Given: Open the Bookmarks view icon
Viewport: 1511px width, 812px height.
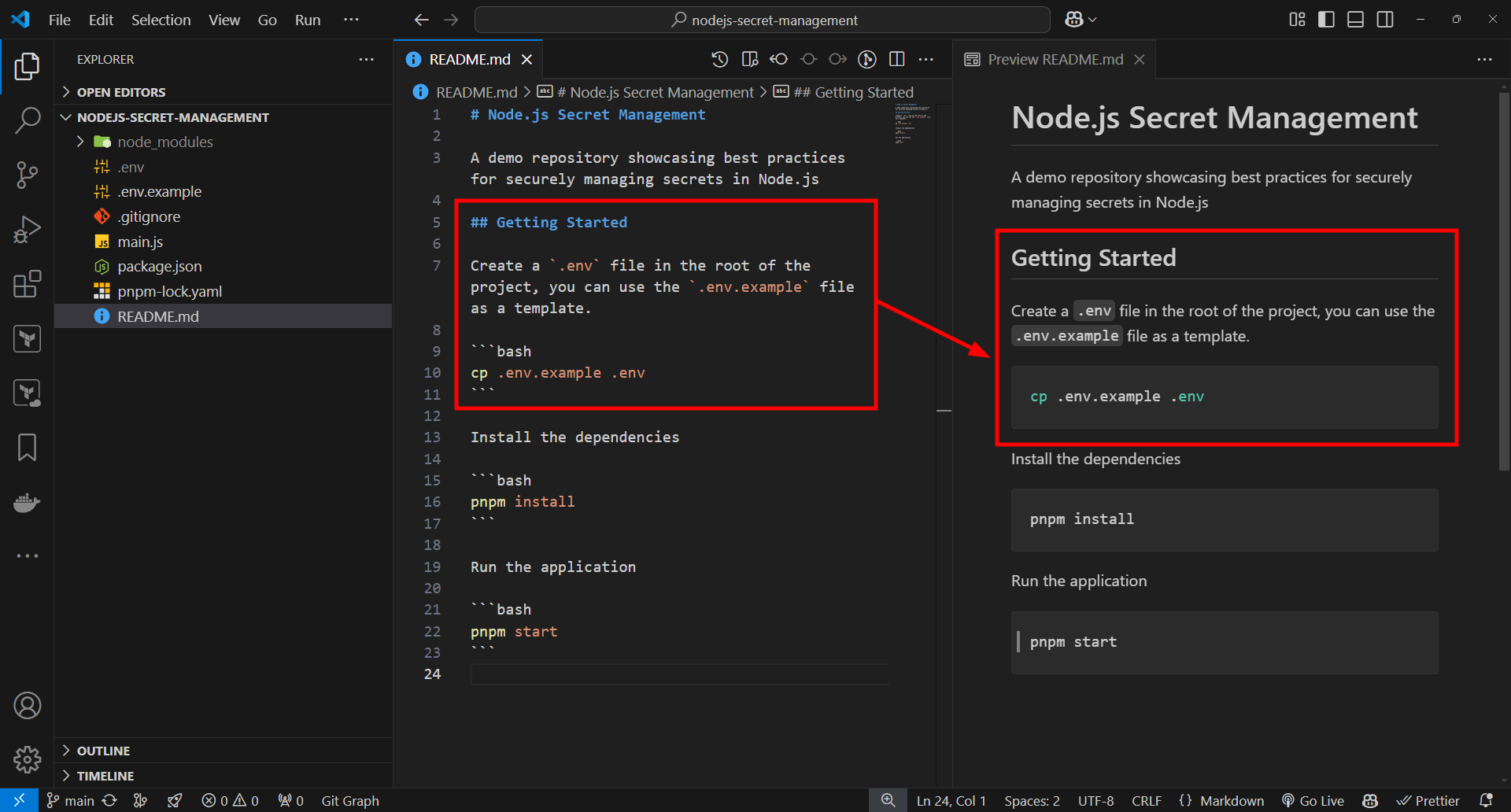Looking at the screenshot, I should [x=28, y=447].
